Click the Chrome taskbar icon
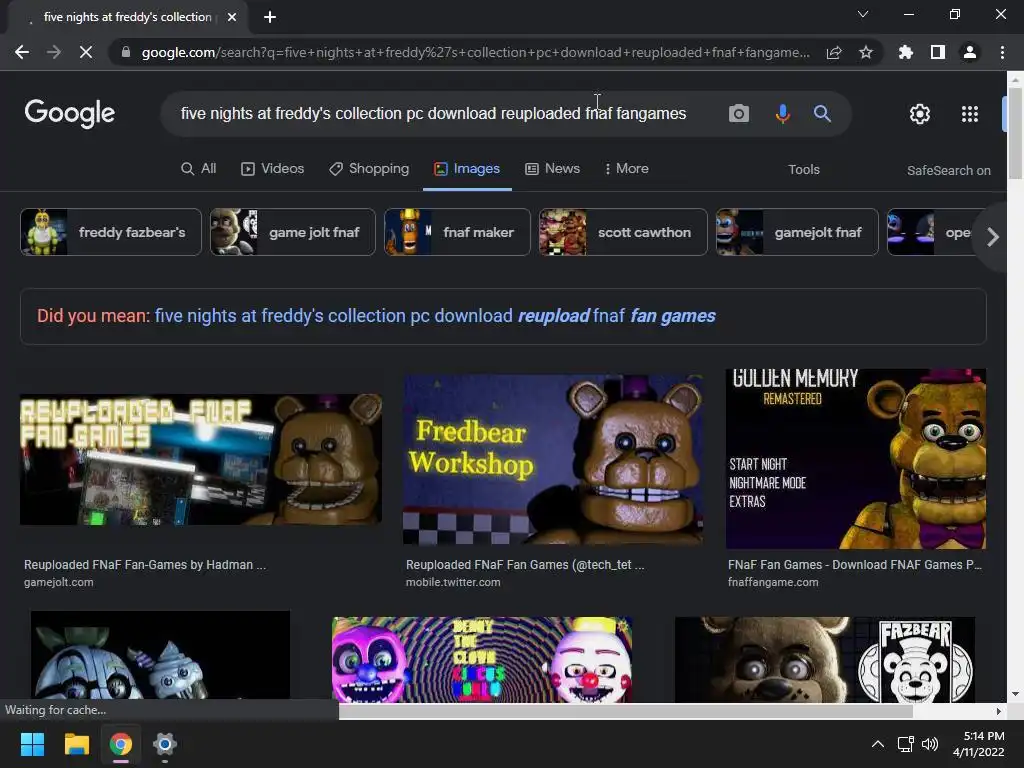Viewport: 1024px width, 768px height. point(121,744)
